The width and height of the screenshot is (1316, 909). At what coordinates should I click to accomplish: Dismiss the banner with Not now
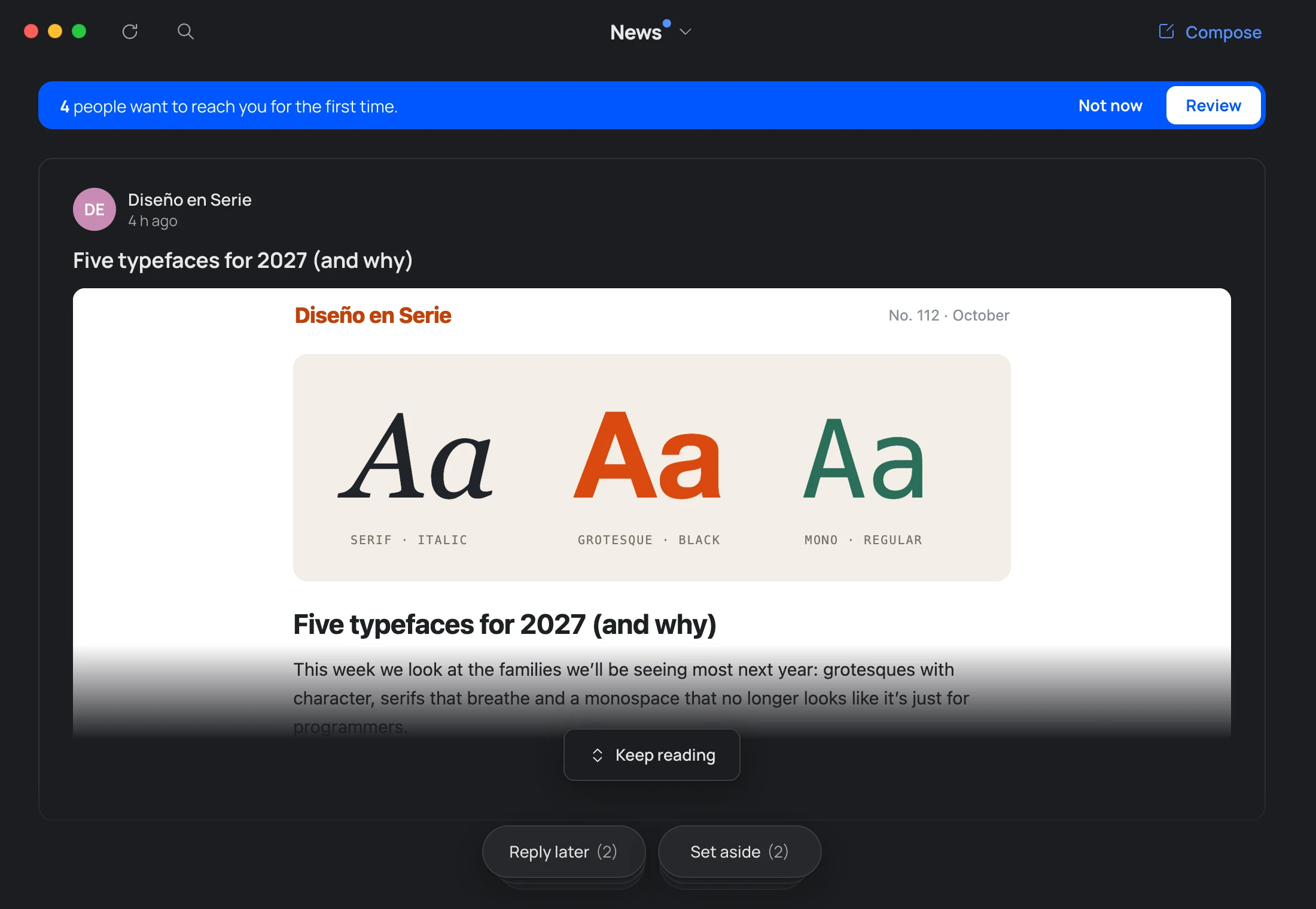pos(1110,106)
